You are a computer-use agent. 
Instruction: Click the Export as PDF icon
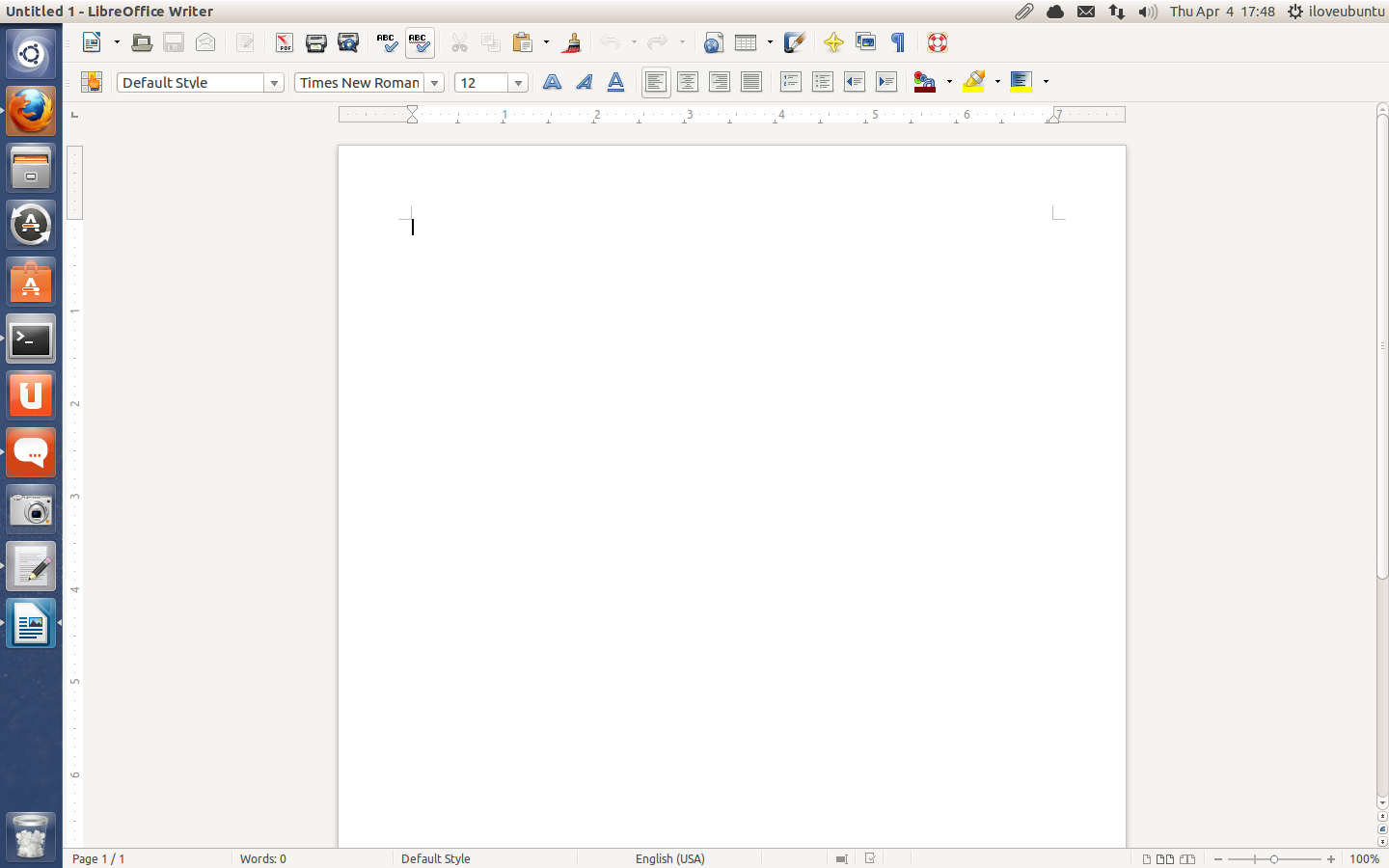[x=284, y=42]
